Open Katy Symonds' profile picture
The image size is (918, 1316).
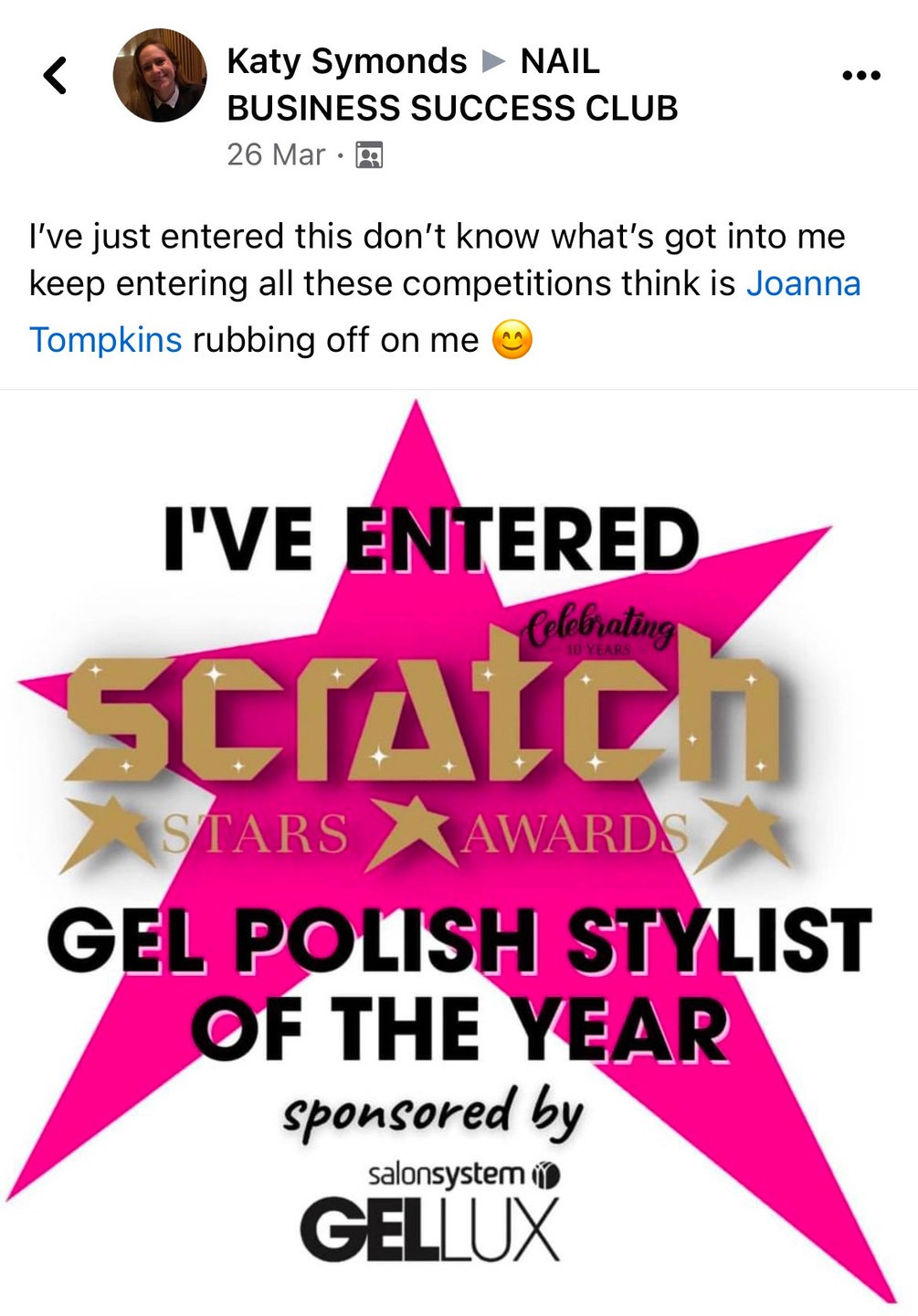pos(160,75)
